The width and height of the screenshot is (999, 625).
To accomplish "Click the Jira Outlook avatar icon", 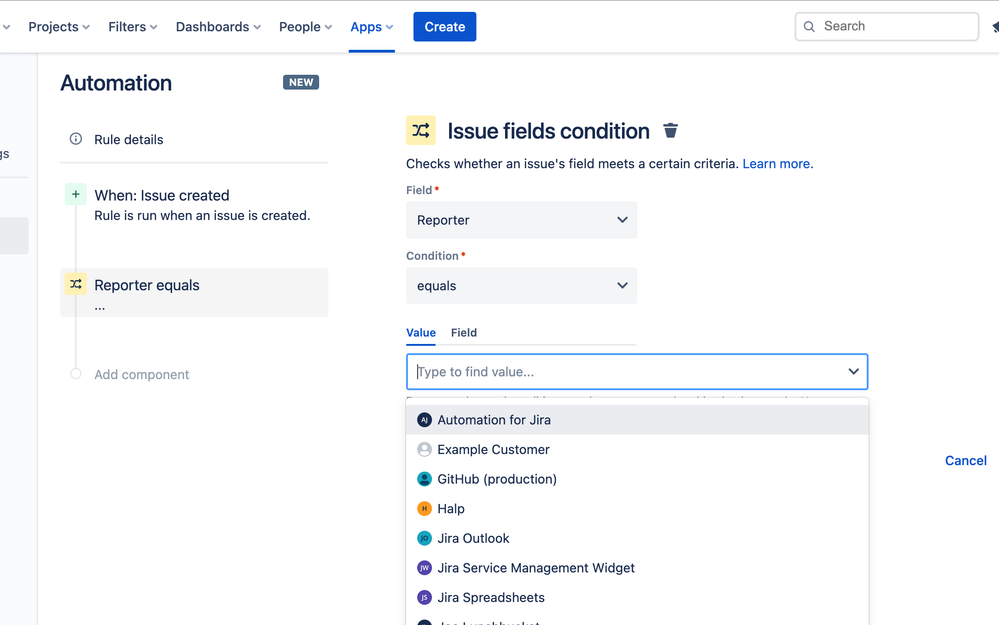I will coord(424,538).
